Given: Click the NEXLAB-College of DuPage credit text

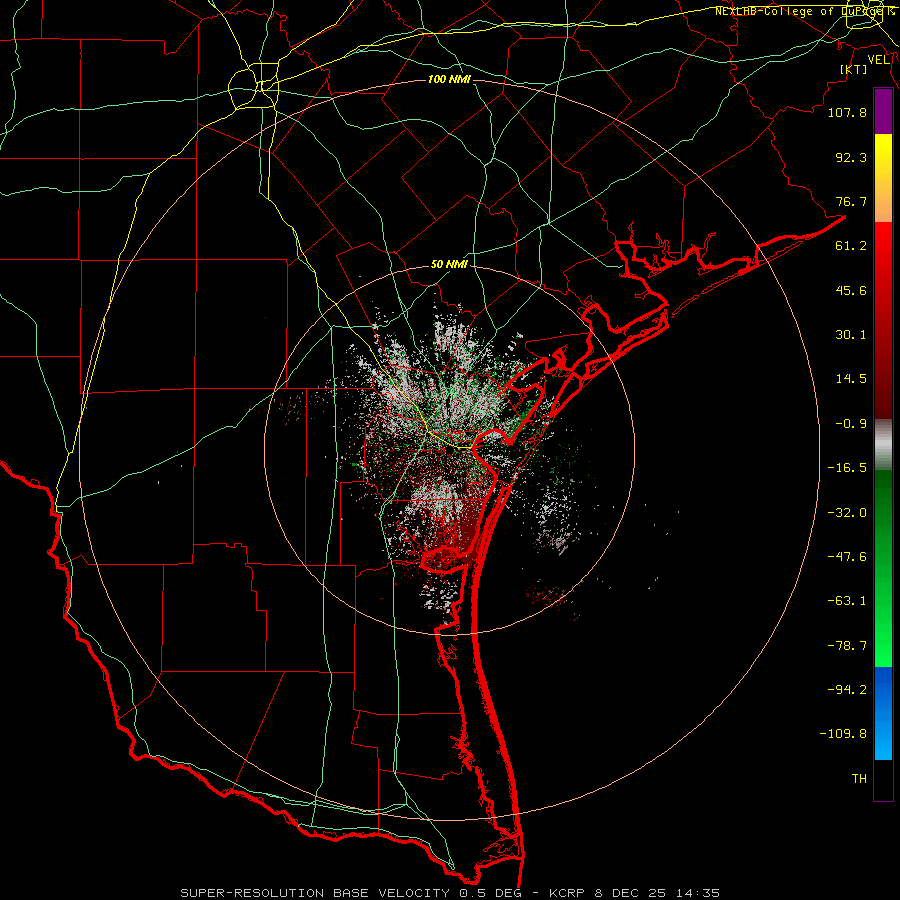Looking at the screenshot, I should click(x=805, y=11).
